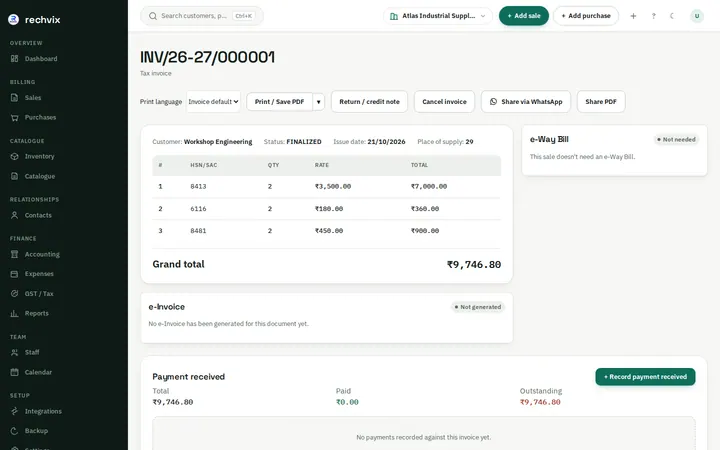Click the FINALIZED status text
Image resolution: width=720 pixels, height=450 pixels.
click(304, 142)
